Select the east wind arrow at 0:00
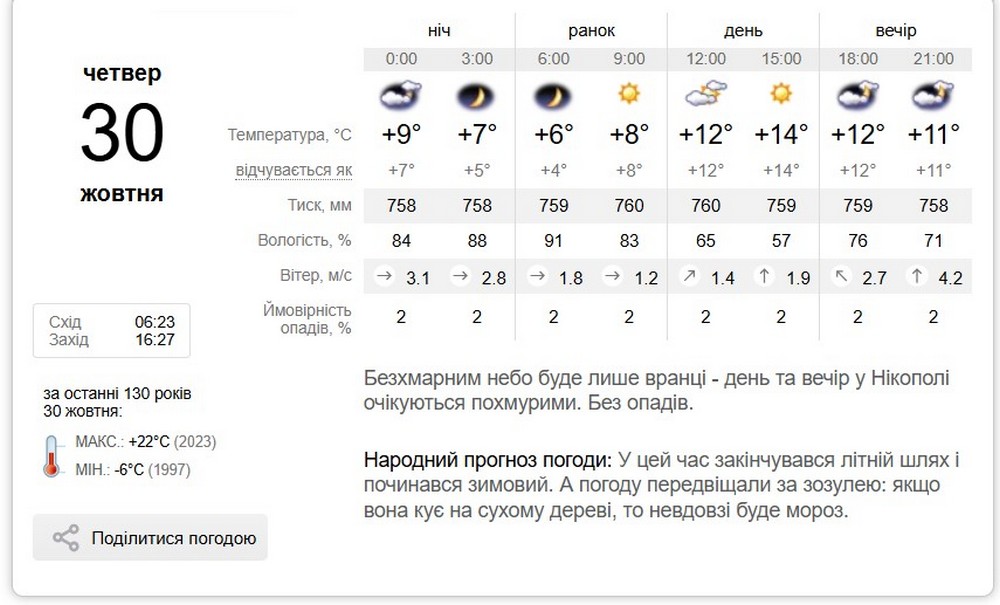The height and width of the screenshot is (605, 1000). (383, 276)
